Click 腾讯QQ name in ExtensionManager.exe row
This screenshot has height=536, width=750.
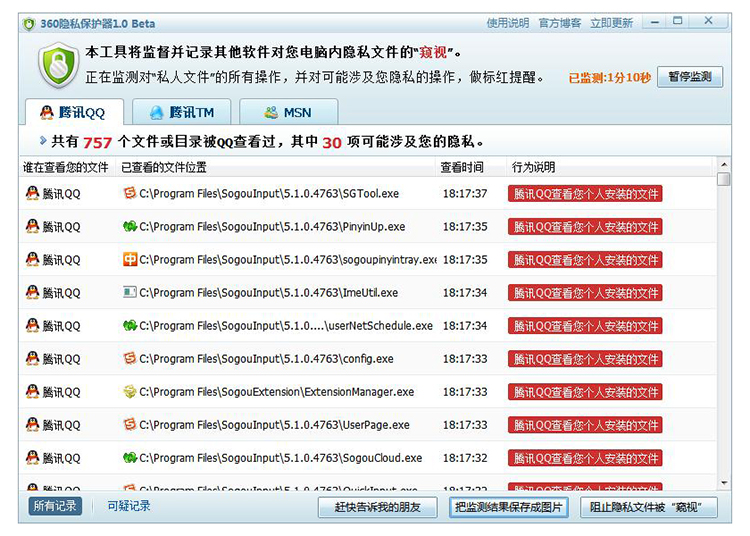61,392
